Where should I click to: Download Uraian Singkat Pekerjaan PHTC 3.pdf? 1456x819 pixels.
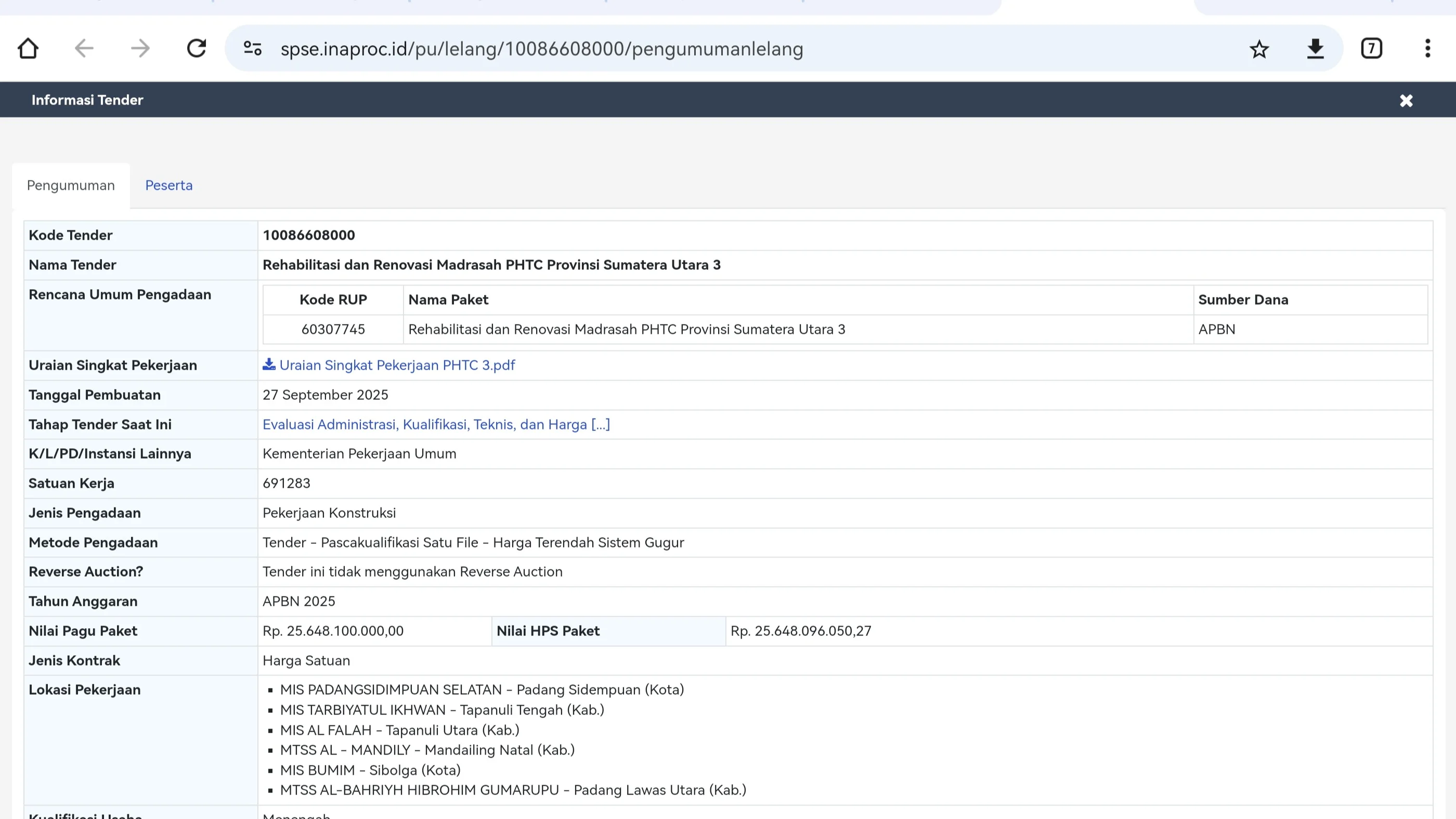[x=397, y=366]
